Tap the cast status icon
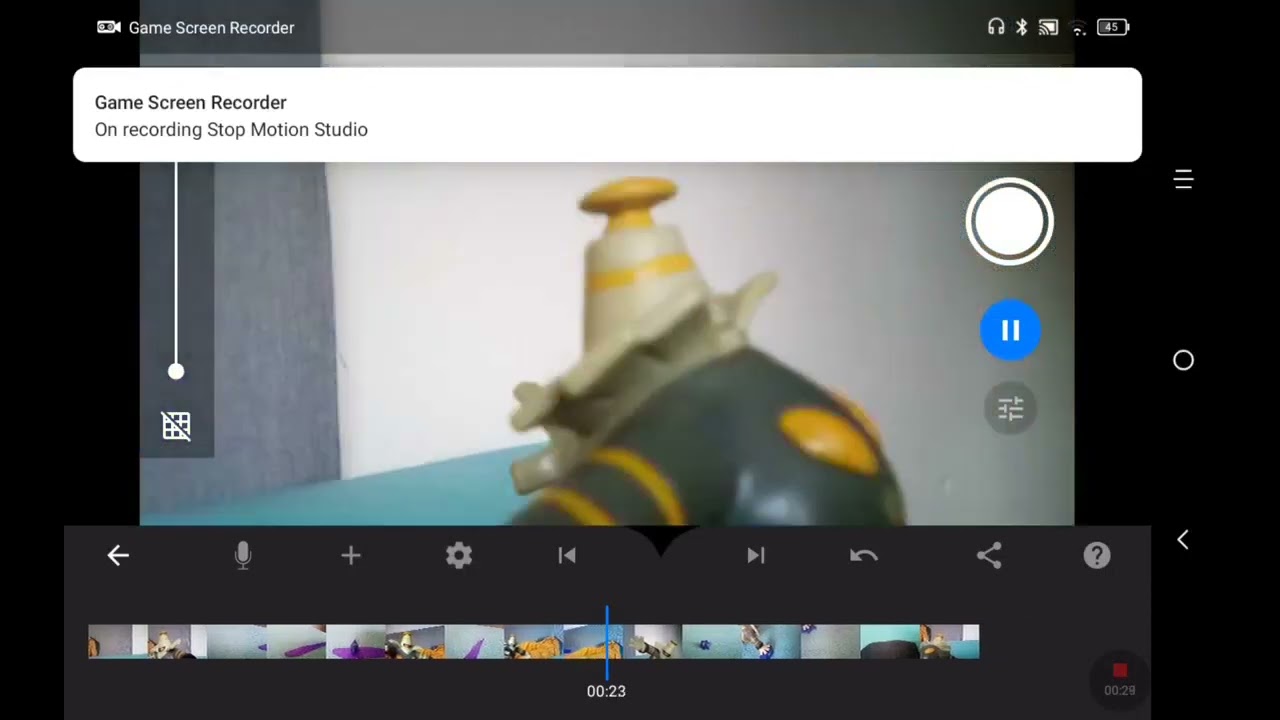This screenshot has width=1280, height=720. (x=1048, y=28)
